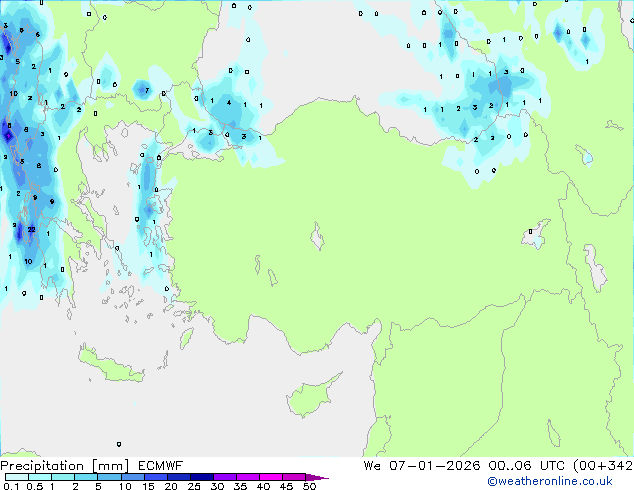Select the 1 to 2 mm legend swatch

(63, 477)
